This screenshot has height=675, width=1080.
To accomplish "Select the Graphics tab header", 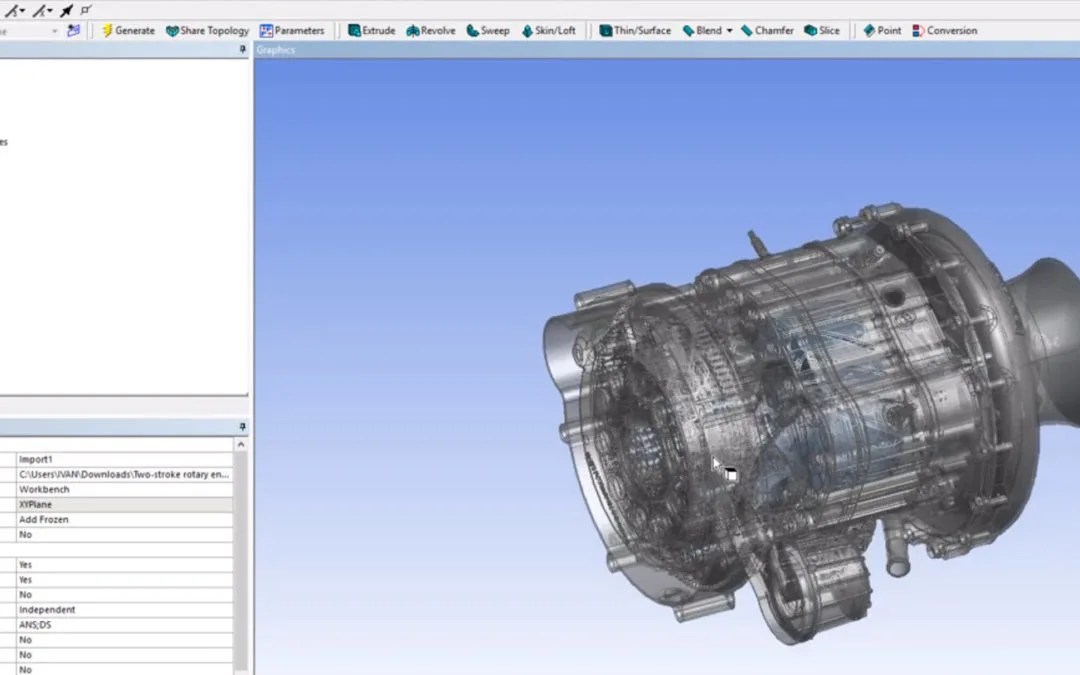I will [x=276, y=50].
